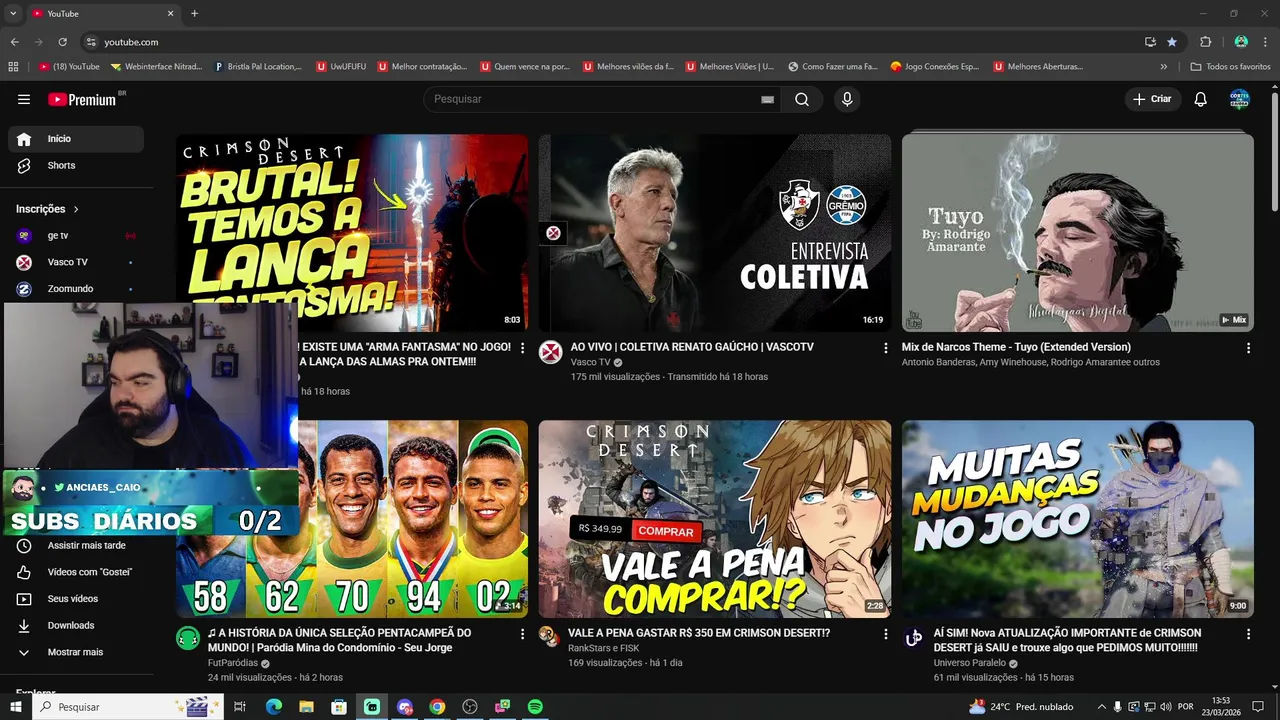Image resolution: width=1280 pixels, height=720 pixels.
Task: Click the install app icon in address bar
Action: (x=1150, y=42)
